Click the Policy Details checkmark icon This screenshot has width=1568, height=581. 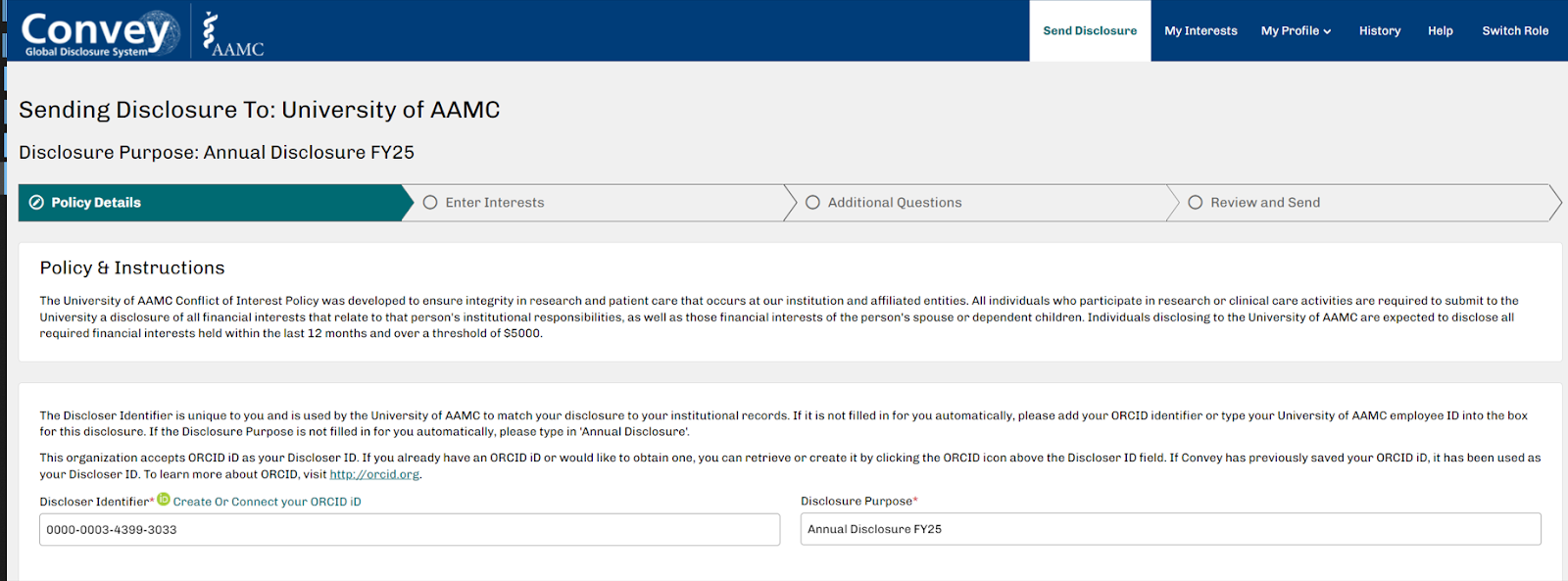tap(36, 203)
